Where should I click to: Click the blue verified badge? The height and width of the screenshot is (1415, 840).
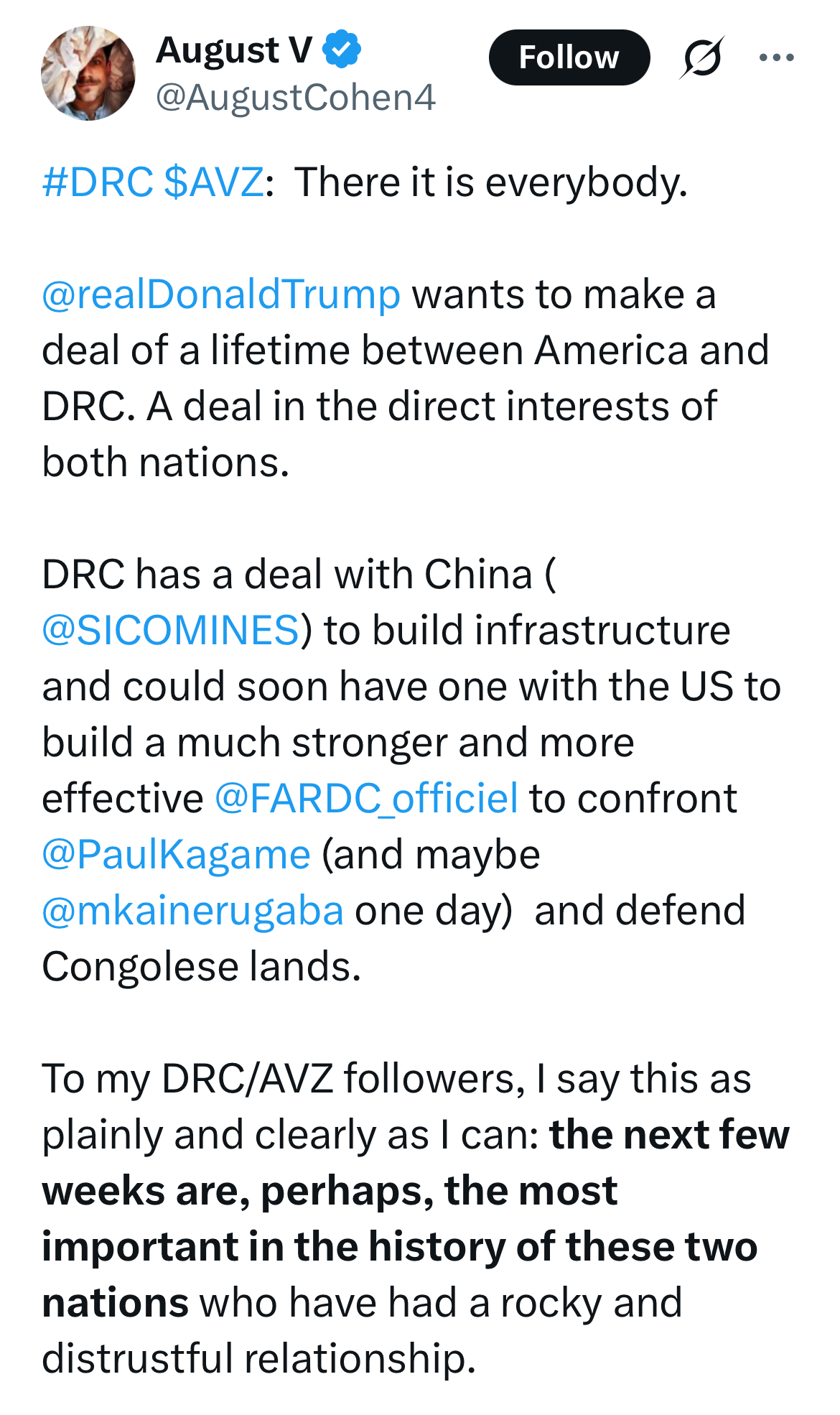[341, 50]
